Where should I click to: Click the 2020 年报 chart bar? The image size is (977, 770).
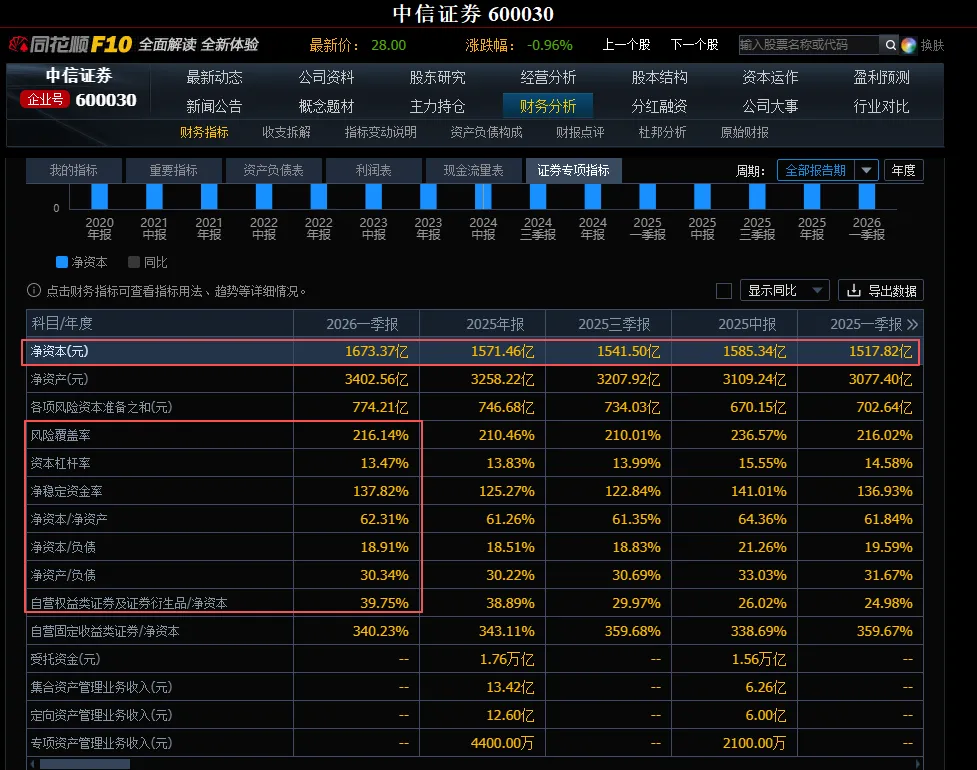100,196
